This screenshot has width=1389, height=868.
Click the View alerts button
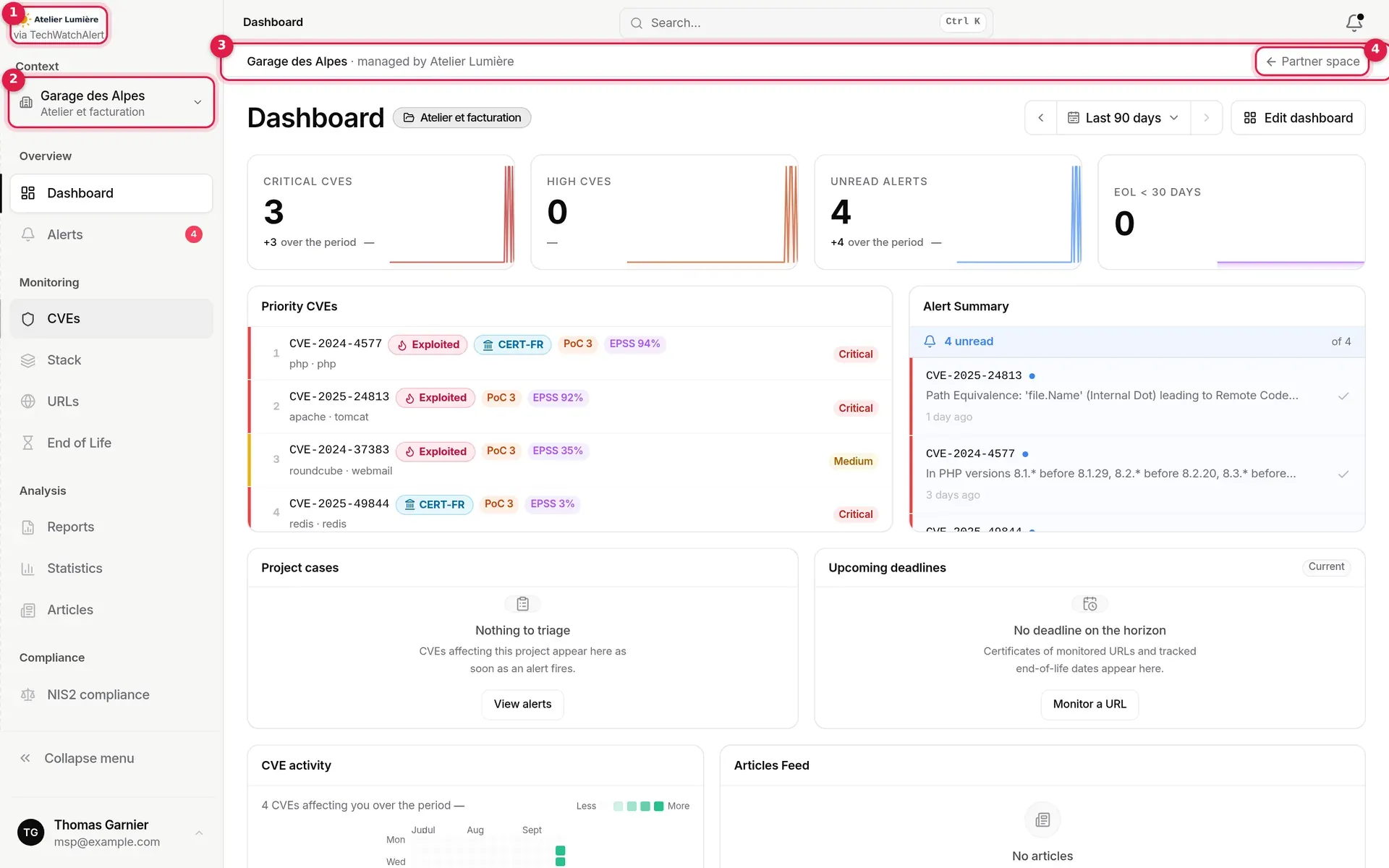coord(522,705)
